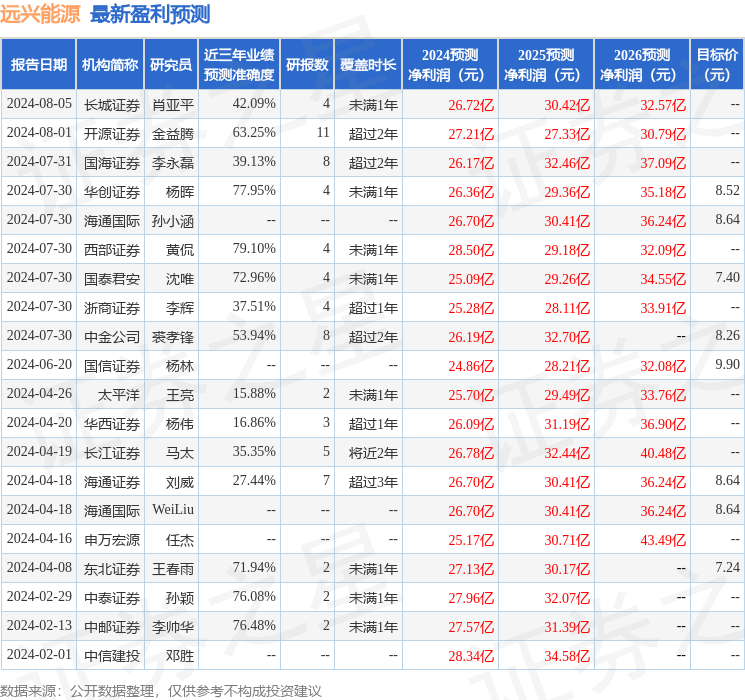The width and height of the screenshot is (745, 700).
Task: Click the 28.50亿 profit value
Action: tap(471, 250)
